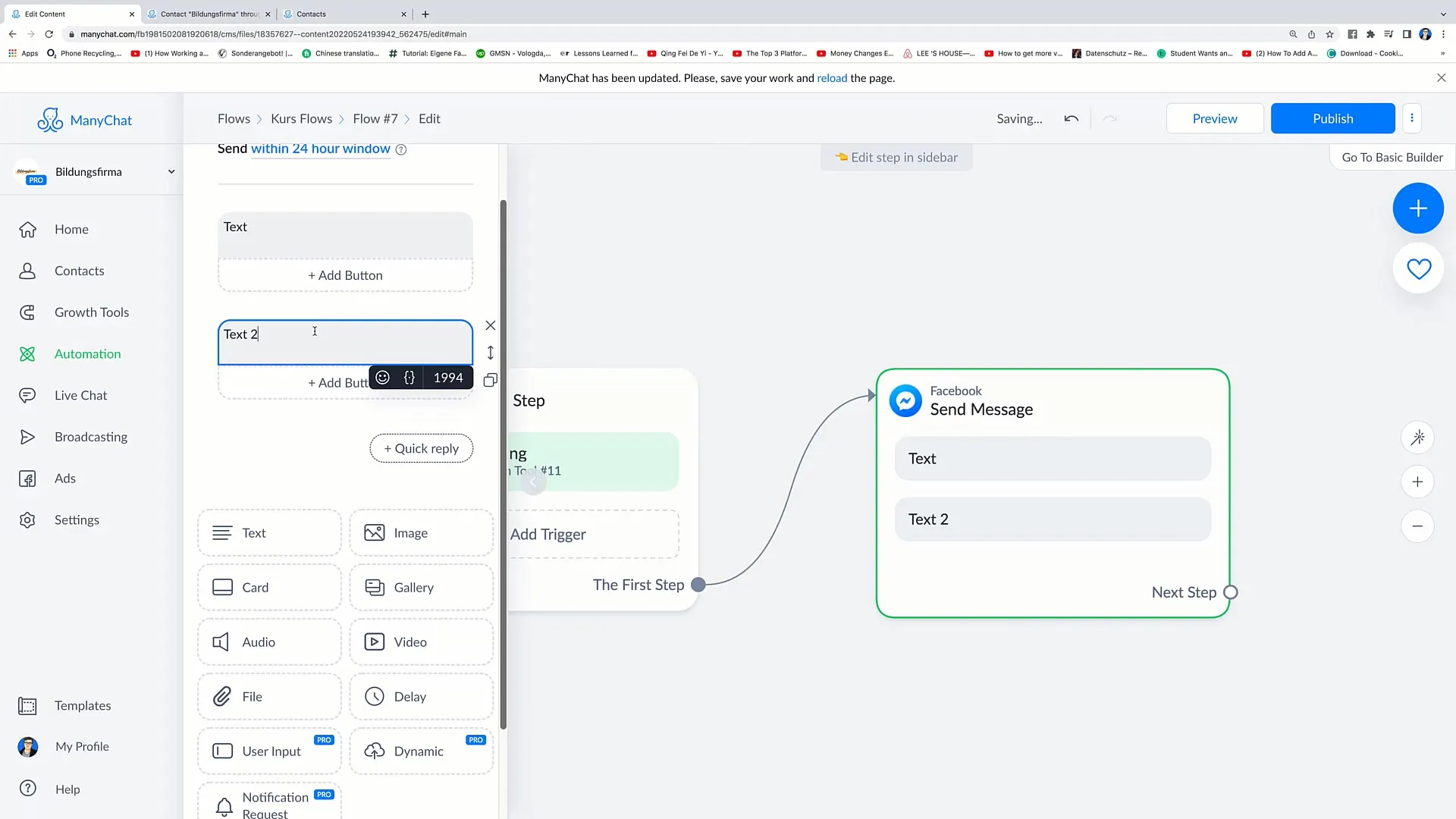Add a Quick reply
The image size is (1456, 819).
[x=421, y=448]
